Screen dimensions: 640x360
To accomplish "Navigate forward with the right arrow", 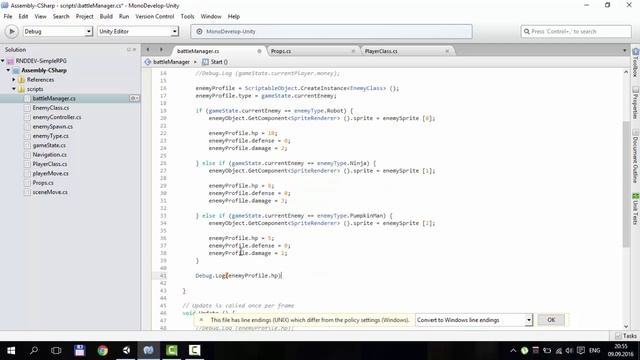I will 161,50.
